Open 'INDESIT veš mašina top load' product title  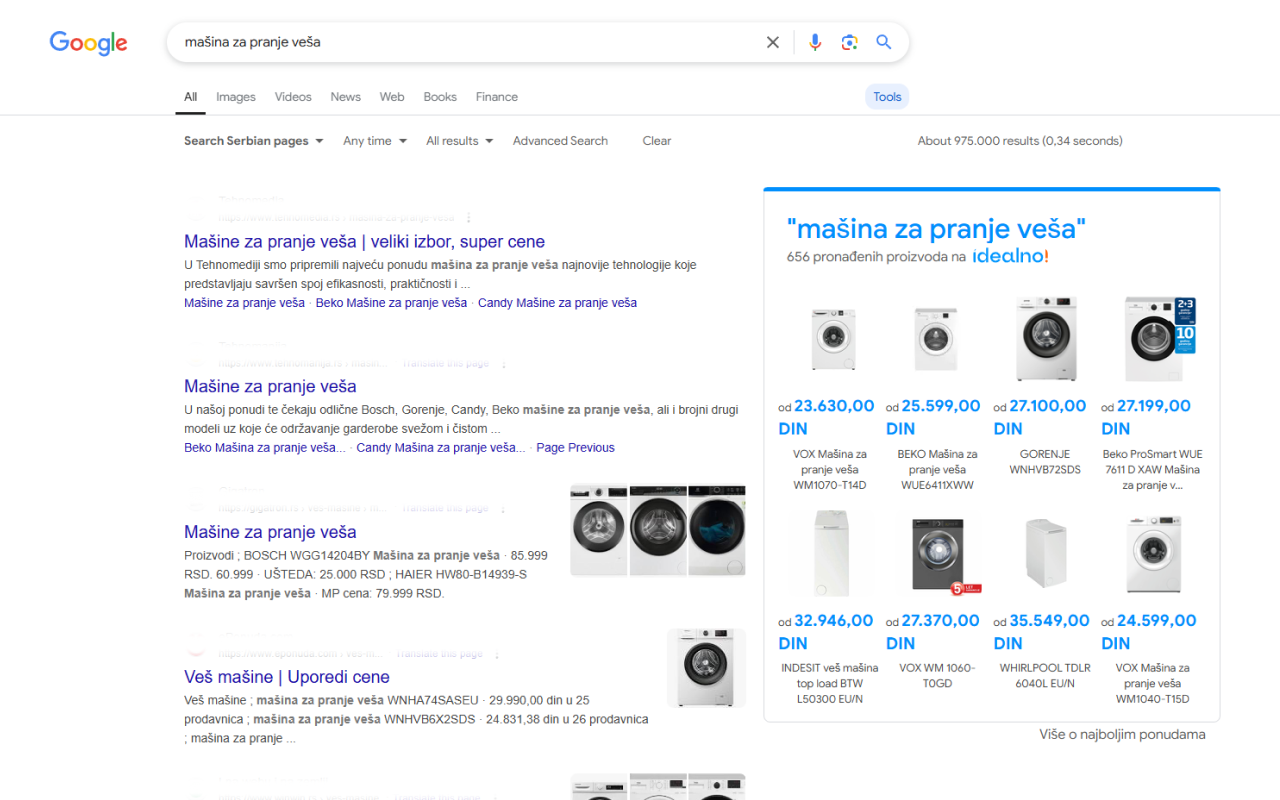(830, 684)
